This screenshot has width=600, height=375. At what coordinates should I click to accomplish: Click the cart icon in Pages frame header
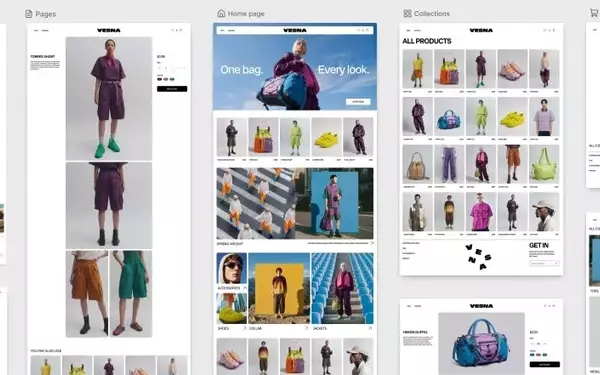click(181, 30)
